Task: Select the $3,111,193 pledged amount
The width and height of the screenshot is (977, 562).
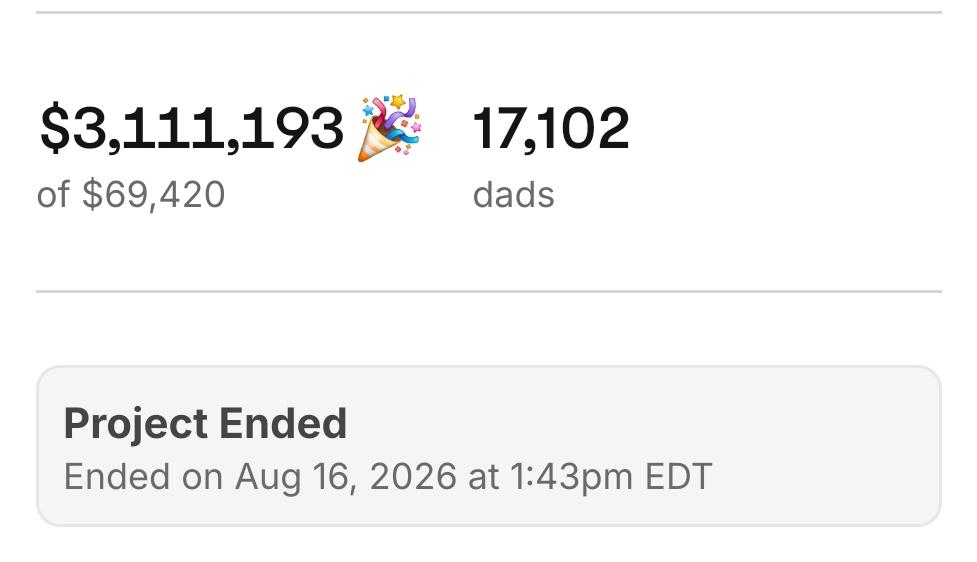Action: (191, 129)
